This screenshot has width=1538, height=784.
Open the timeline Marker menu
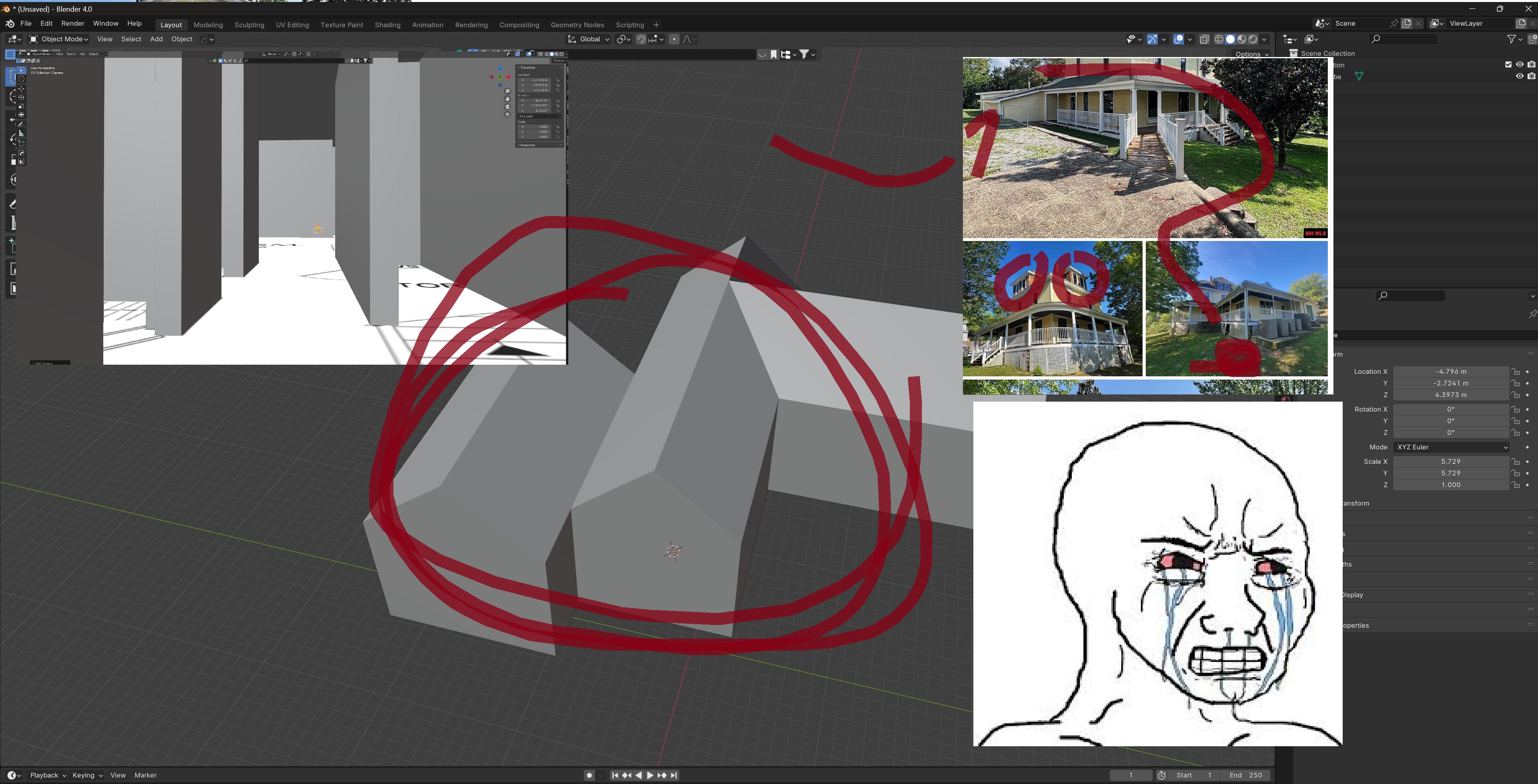click(145, 775)
